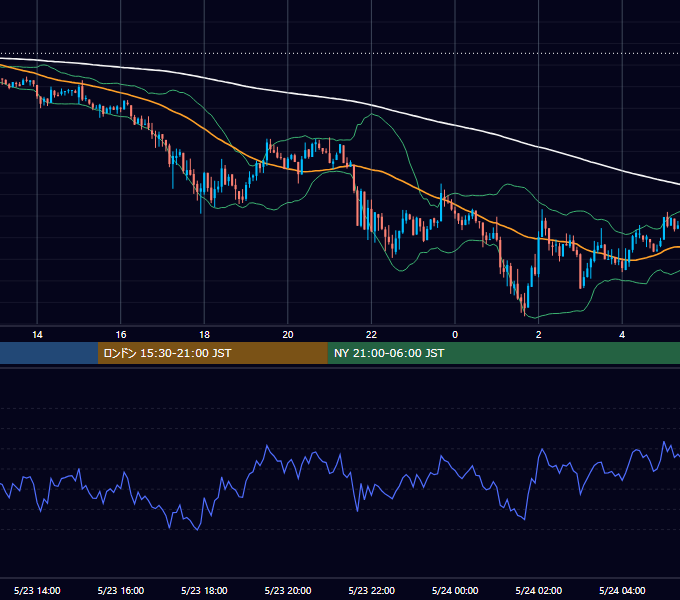Select the NY 21:00-06:00 JST session bar
This screenshot has height=600, width=680.
point(503,353)
